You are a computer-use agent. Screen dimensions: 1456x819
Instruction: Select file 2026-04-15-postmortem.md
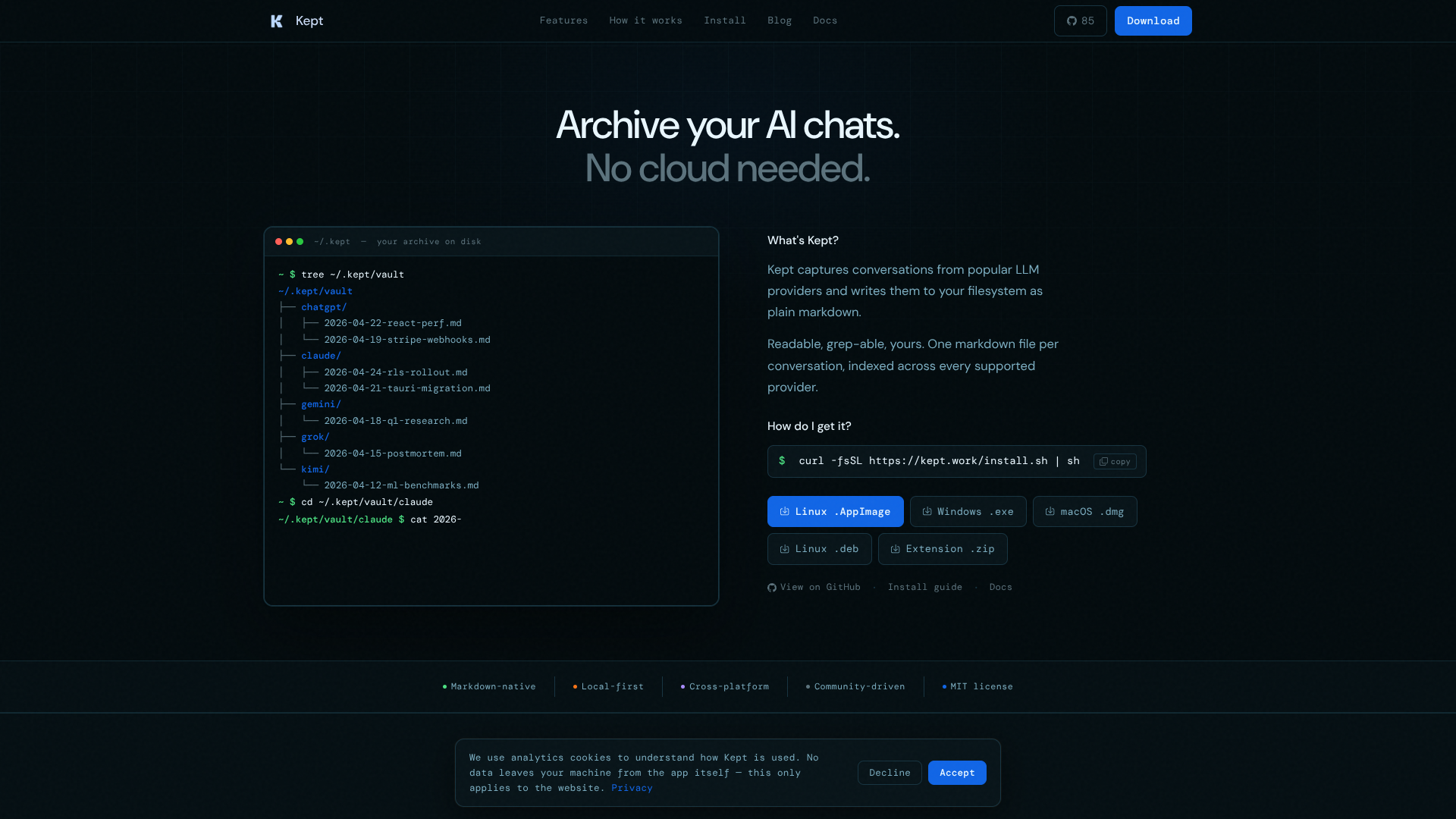393,453
